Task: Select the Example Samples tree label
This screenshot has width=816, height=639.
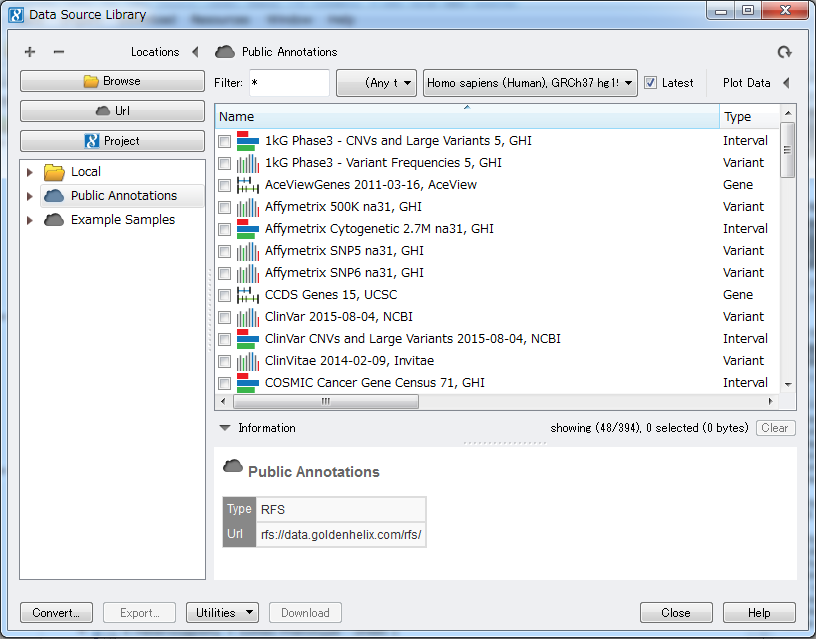Action: pos(123,220)
